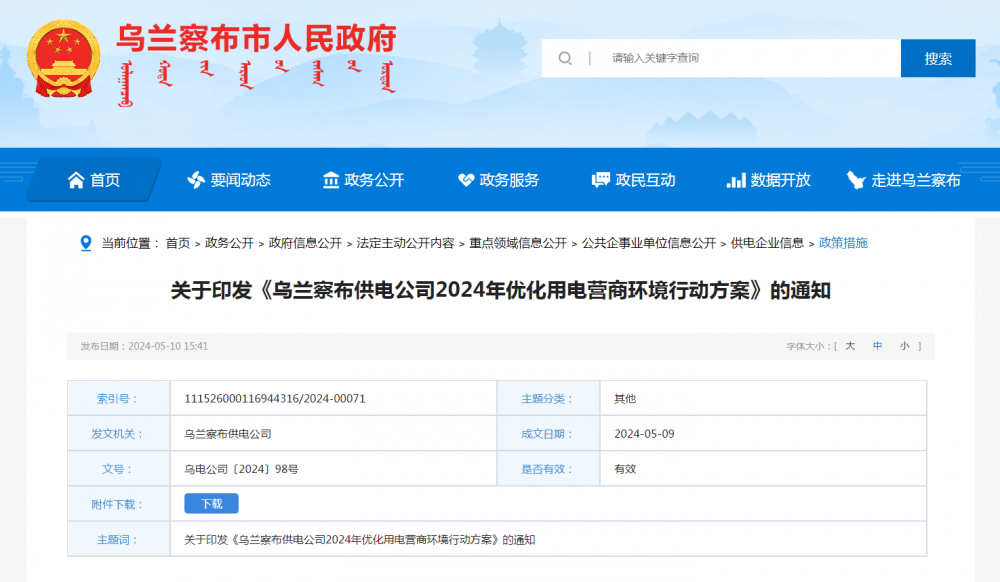Click the icon on 走进乌兰察布
Viewport: 1000px width, 582px height.
[854, 180]
